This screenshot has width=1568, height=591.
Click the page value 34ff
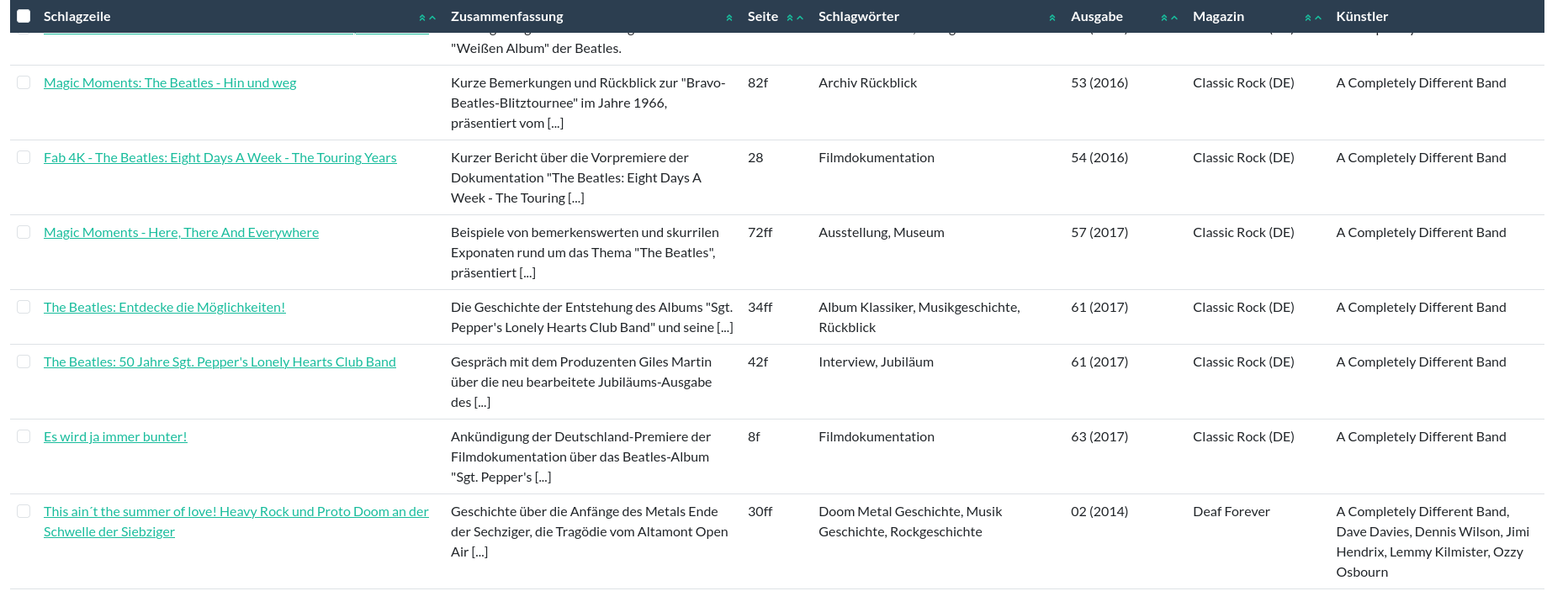(760, 307)
